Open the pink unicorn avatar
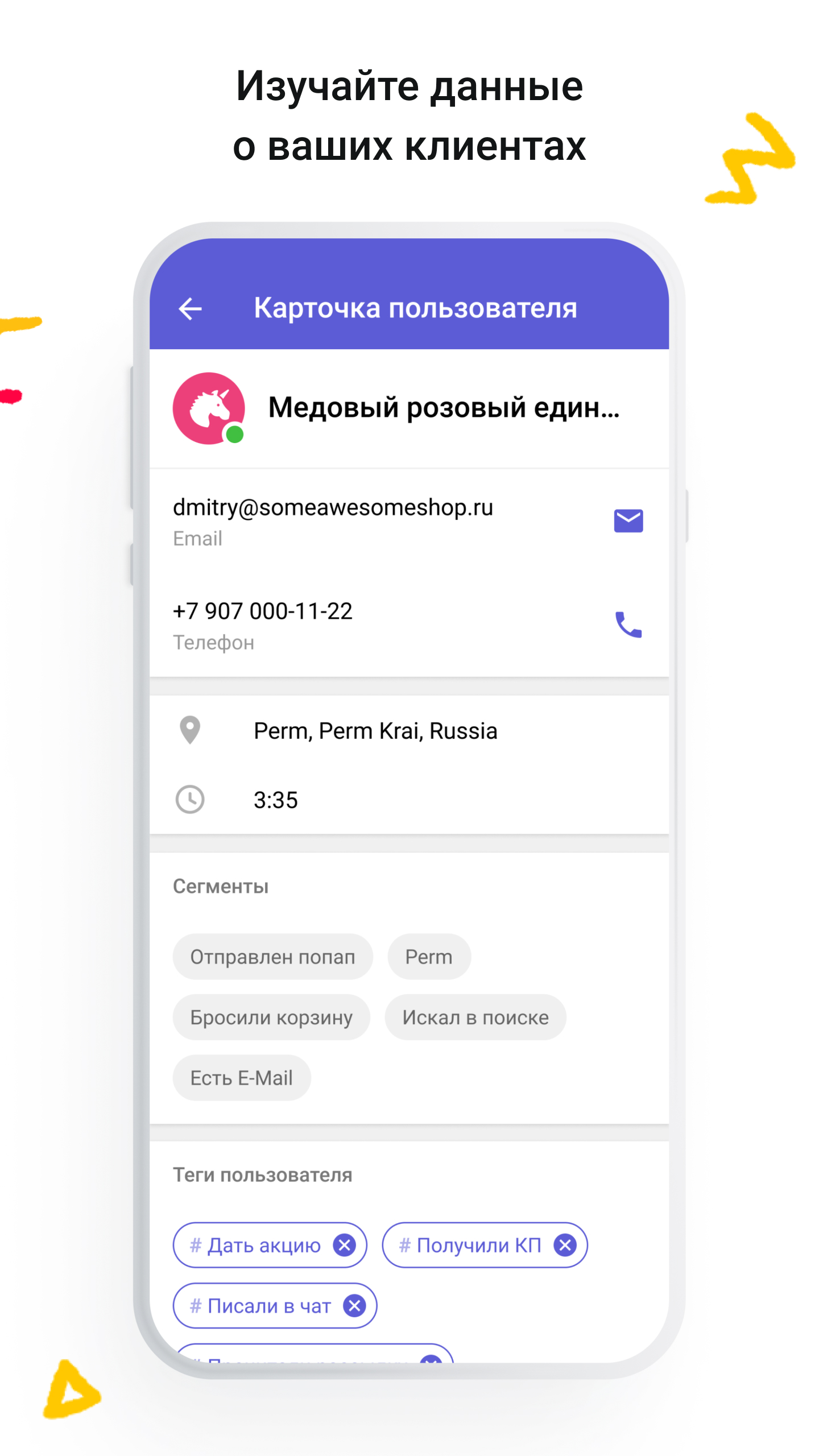The width and height of the screenshot is (819, 1456). (x=209, y=408)
